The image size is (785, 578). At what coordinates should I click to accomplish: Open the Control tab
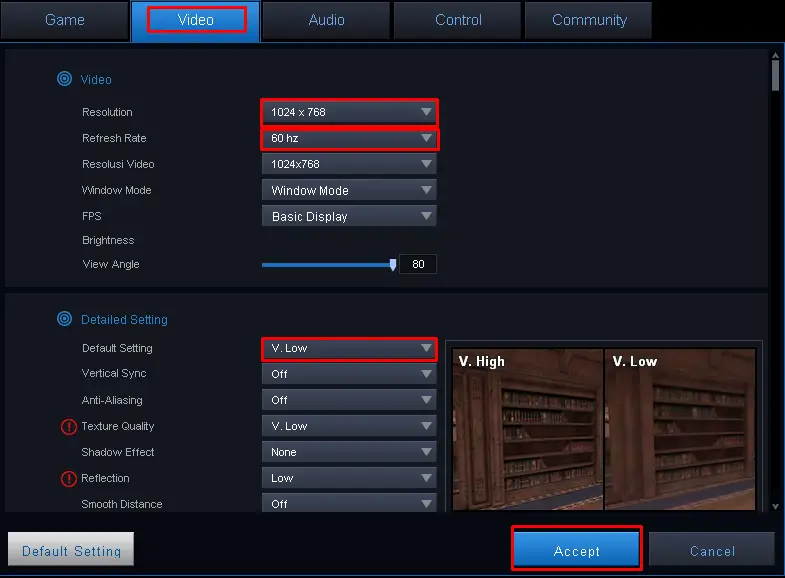coord(458,20)
